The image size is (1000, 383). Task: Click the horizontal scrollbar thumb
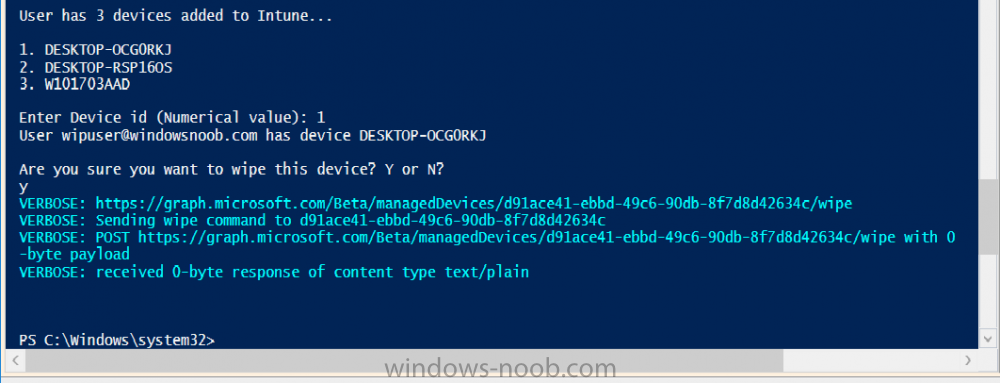[x=404, y=360]
